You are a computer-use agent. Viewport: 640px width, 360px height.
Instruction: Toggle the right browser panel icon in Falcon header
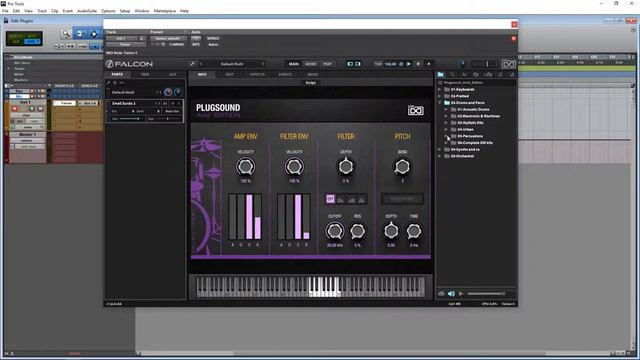[358, 64]
